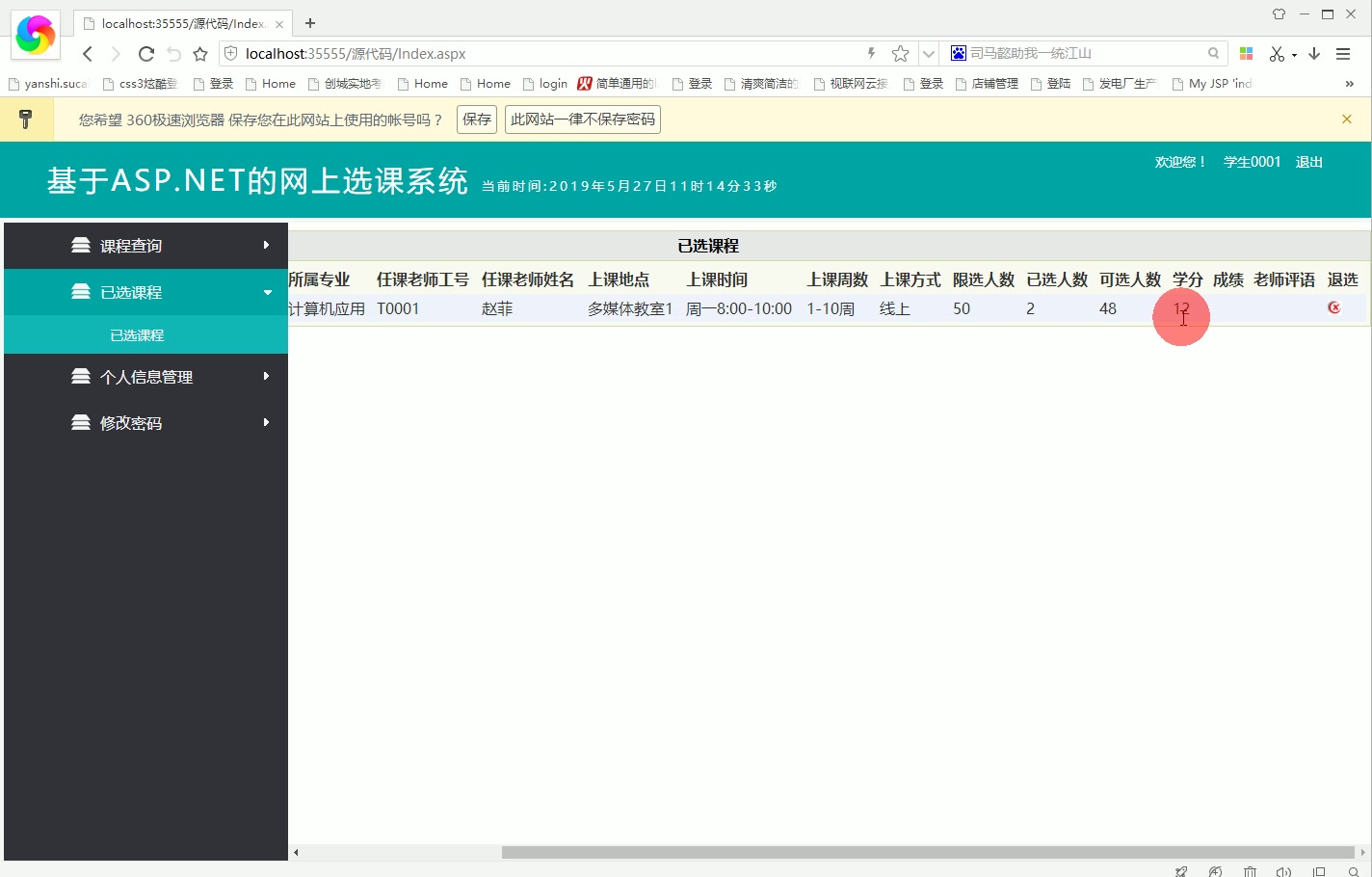Click the 周一8:00-10:00 time cell
The height and width of the screenshot is (877, 1372).
pyautogui.click(x=739, y=308)
